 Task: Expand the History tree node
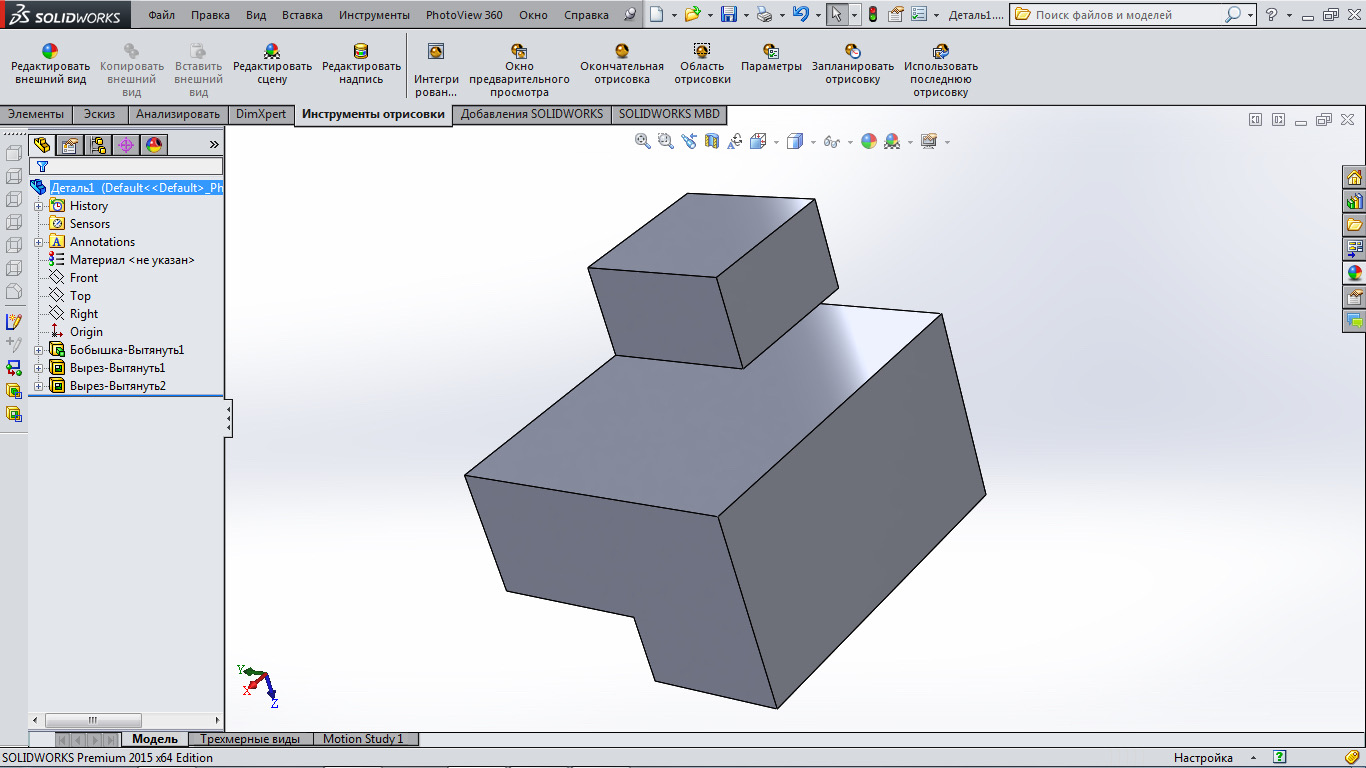[x=39, y=206]
